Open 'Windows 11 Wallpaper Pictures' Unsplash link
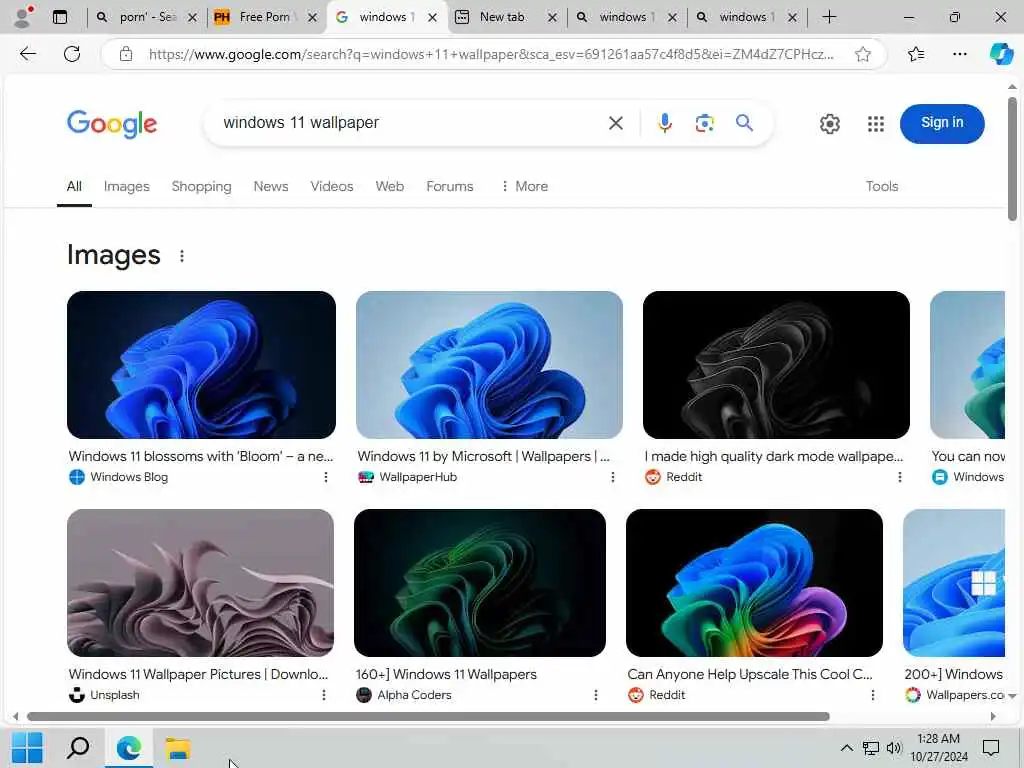 point(198,674)
